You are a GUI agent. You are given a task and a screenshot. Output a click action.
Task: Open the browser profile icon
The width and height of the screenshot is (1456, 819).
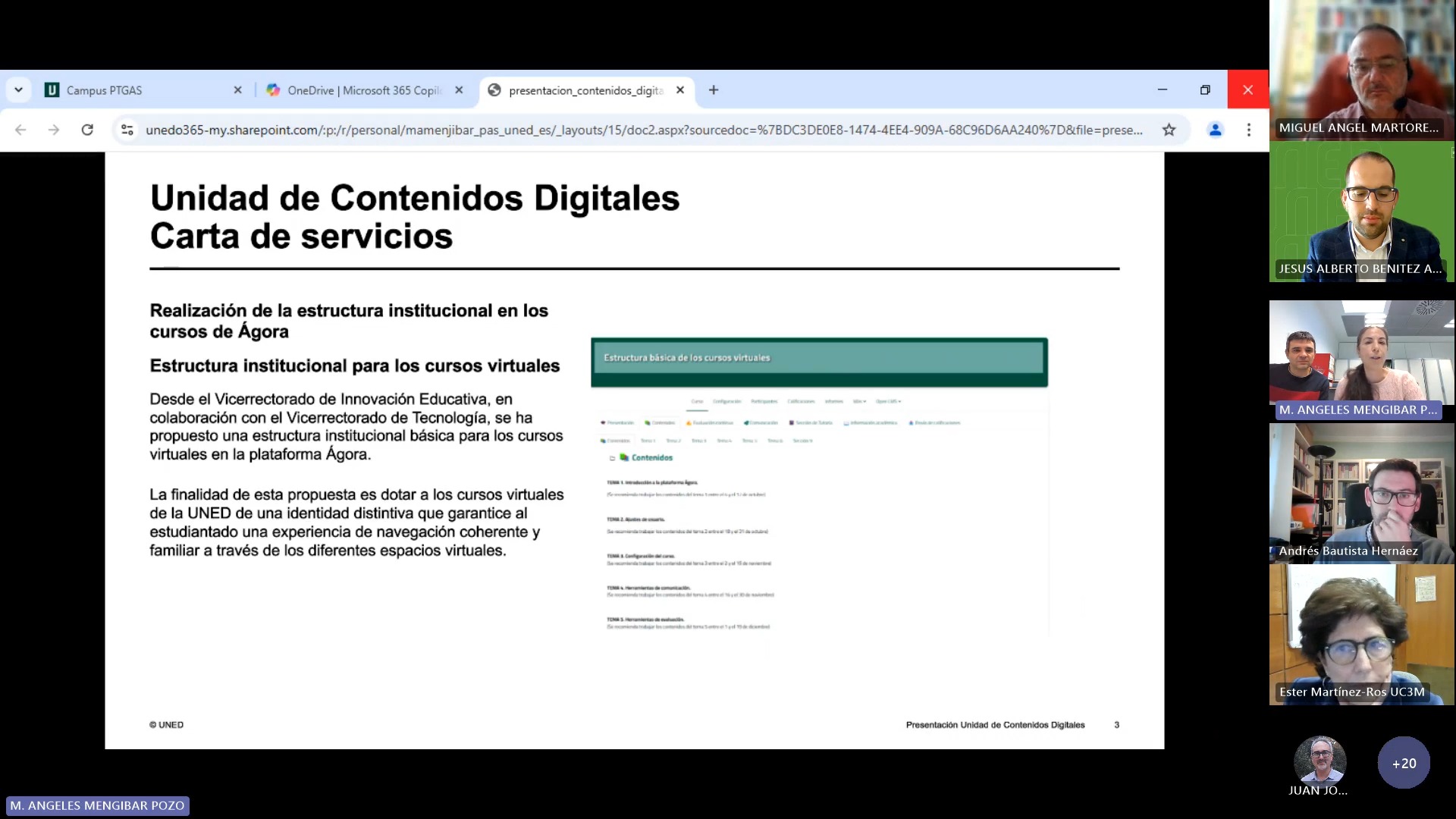[1215, 130]
